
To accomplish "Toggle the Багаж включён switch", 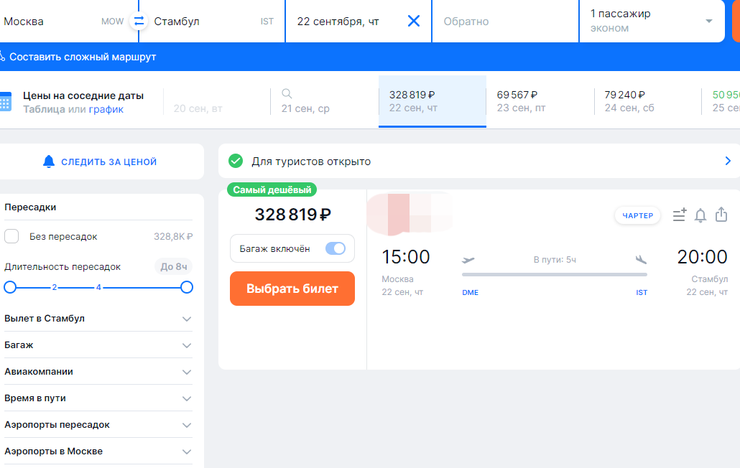I will (x=335, y=249).
